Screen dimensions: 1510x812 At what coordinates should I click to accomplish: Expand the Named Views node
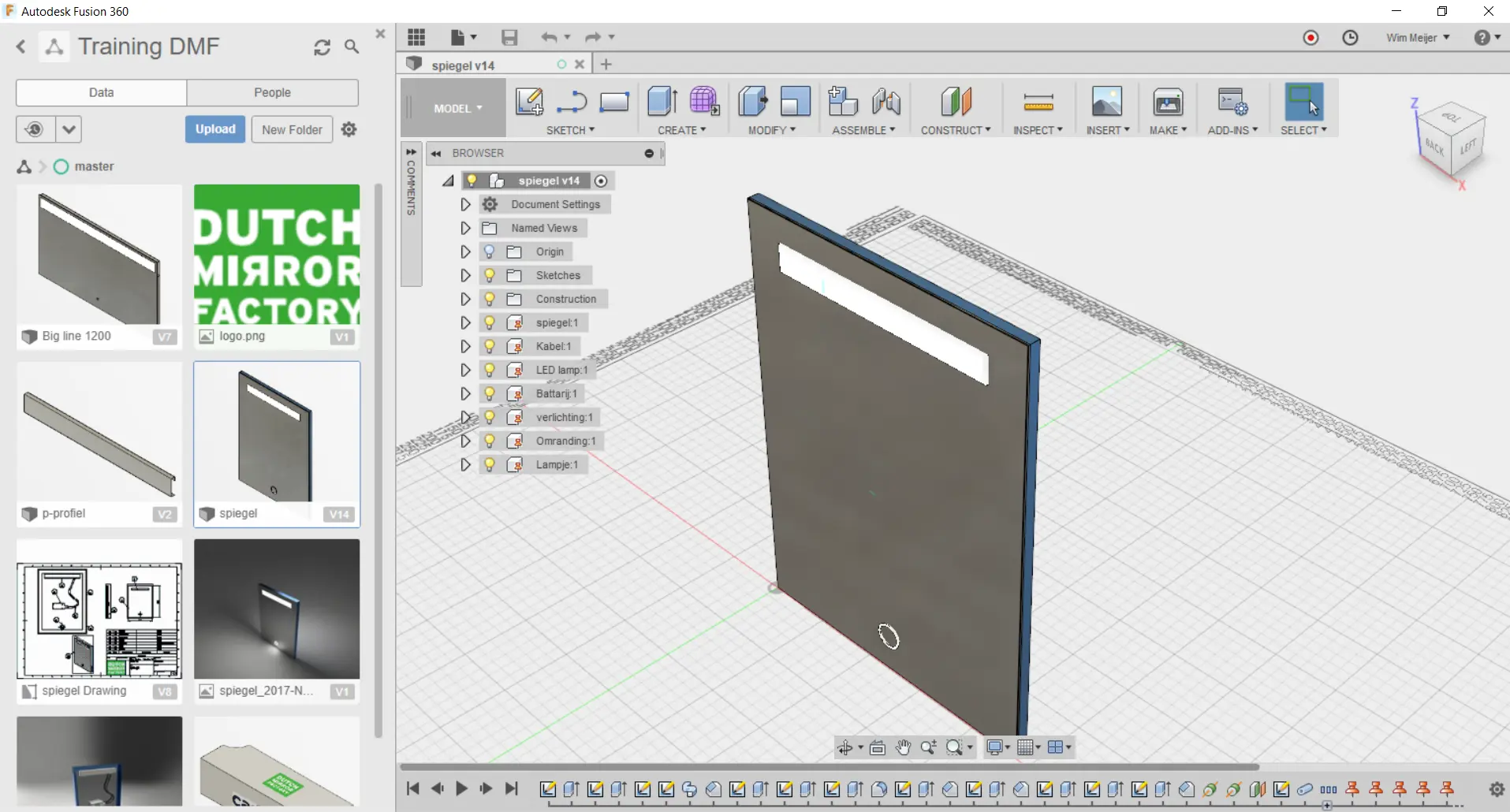click(x=465, y=228)
